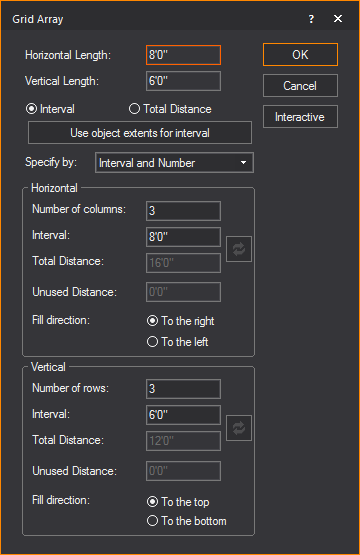Screen dimensions: 360x555
Task: Confirm with the OK button
Action: 300,55
